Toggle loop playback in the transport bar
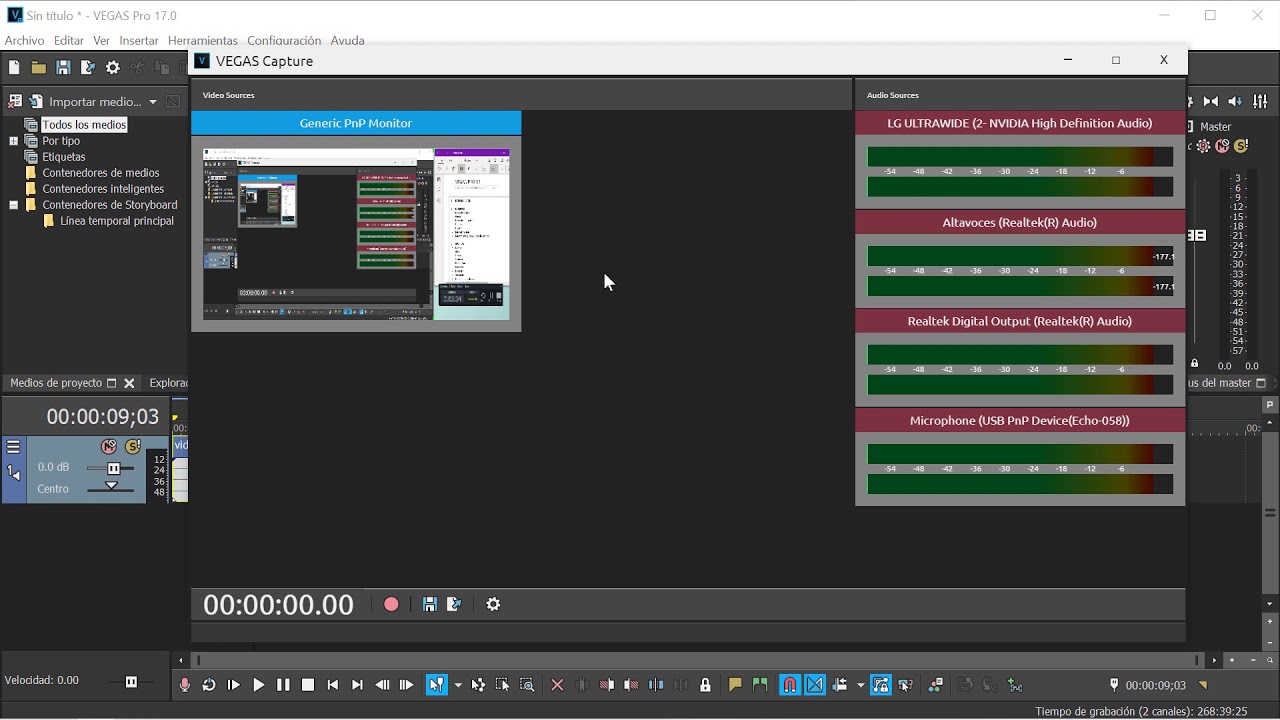 tap(209, 685)
